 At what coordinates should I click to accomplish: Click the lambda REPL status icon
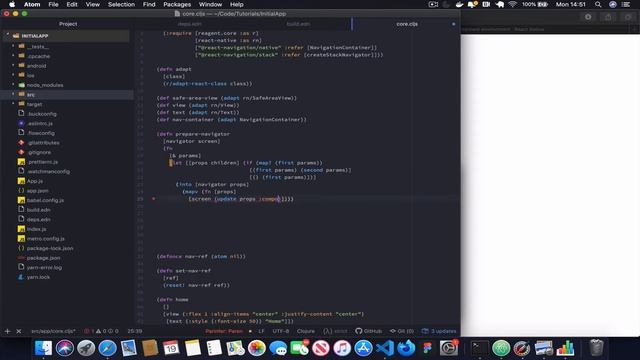tap(335, 331)
